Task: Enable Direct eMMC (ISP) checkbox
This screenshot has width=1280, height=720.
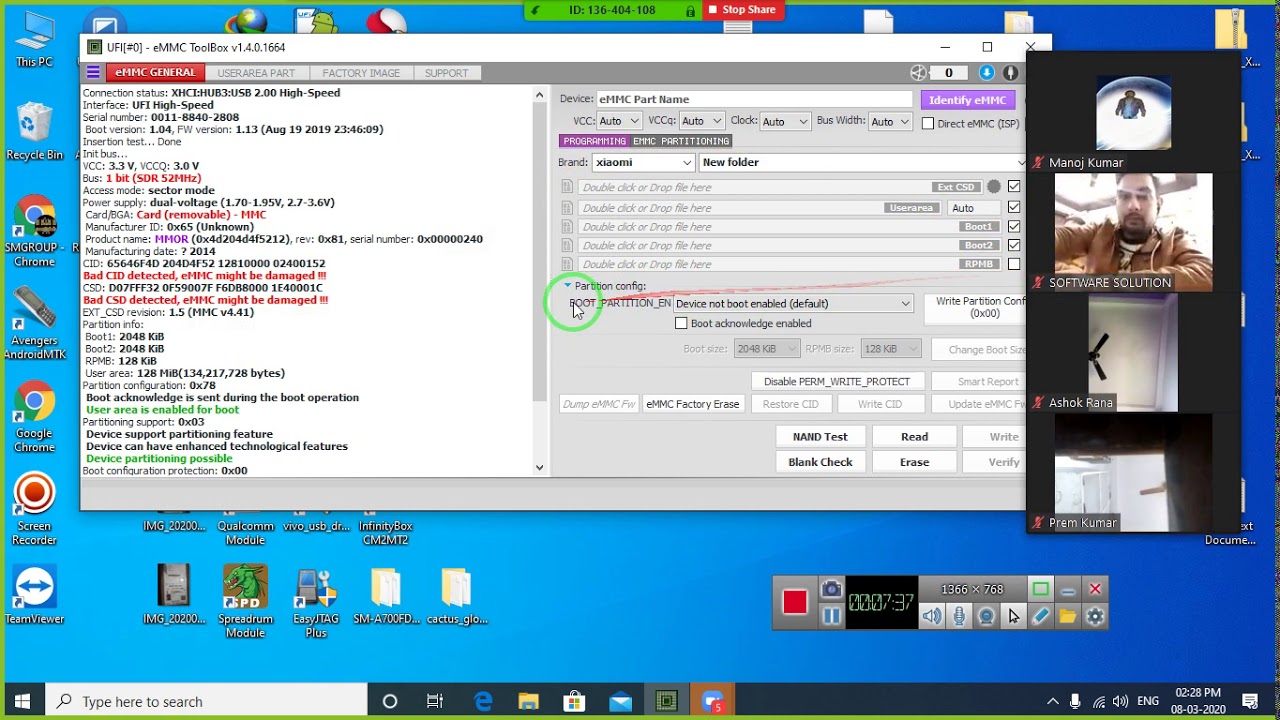Action: [928, 123]
